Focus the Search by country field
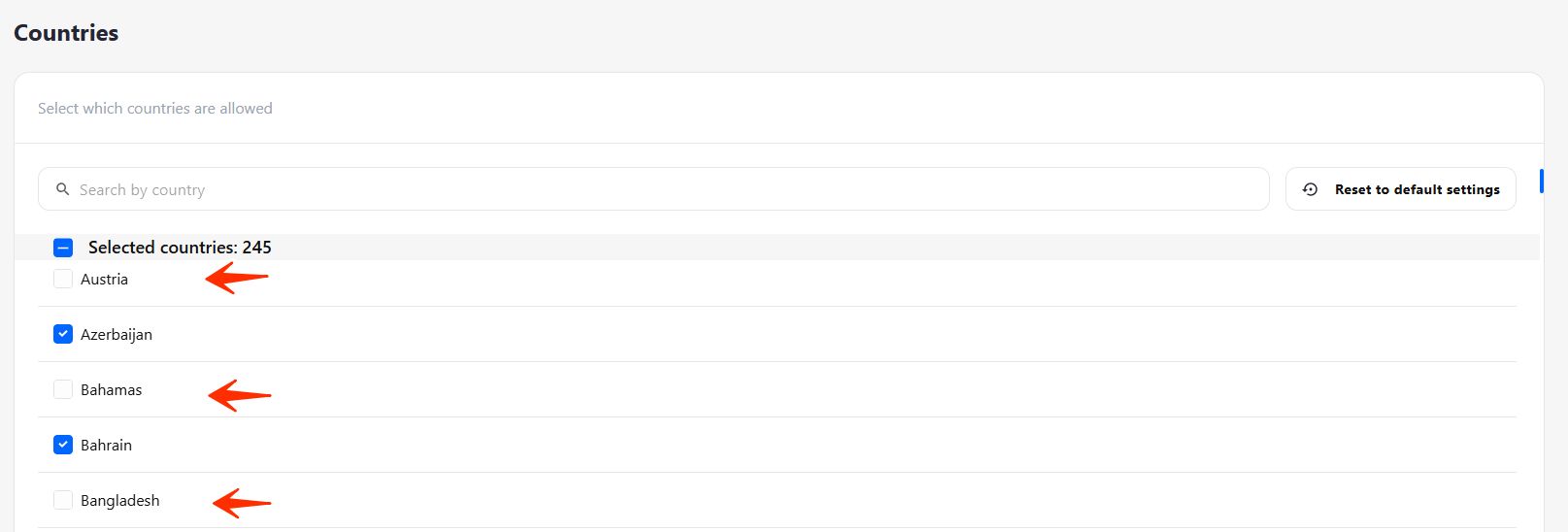 click(x=660, y=189)
